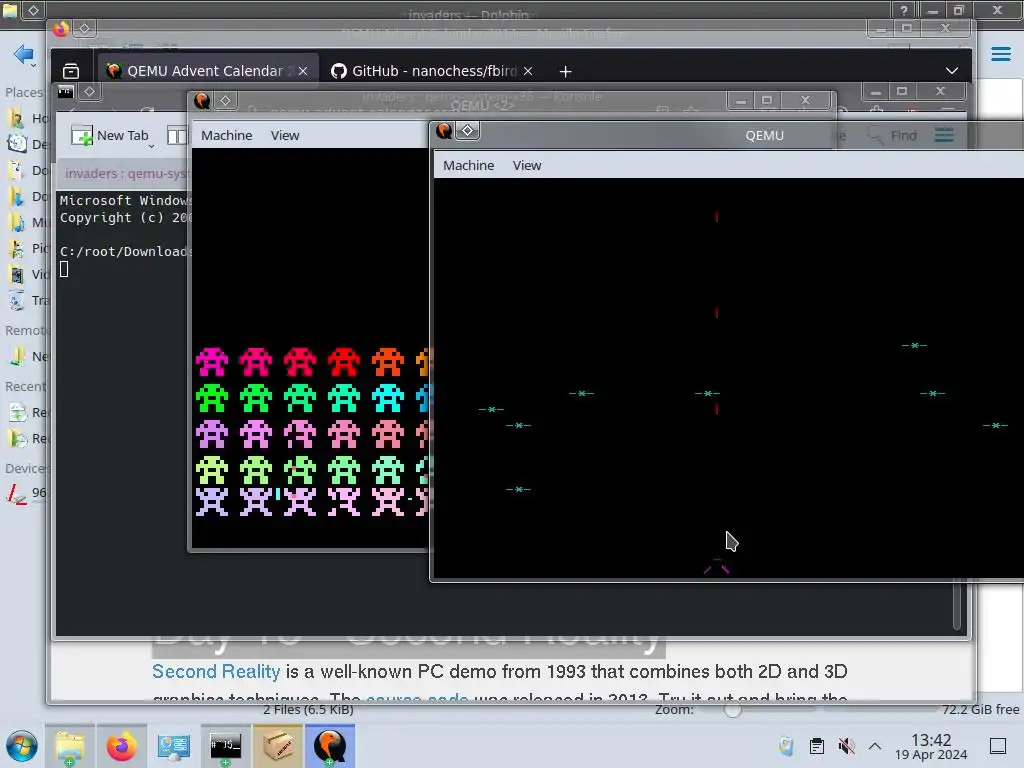Close the QEMU Advent Calendar tab

click(x=303, y=71)
